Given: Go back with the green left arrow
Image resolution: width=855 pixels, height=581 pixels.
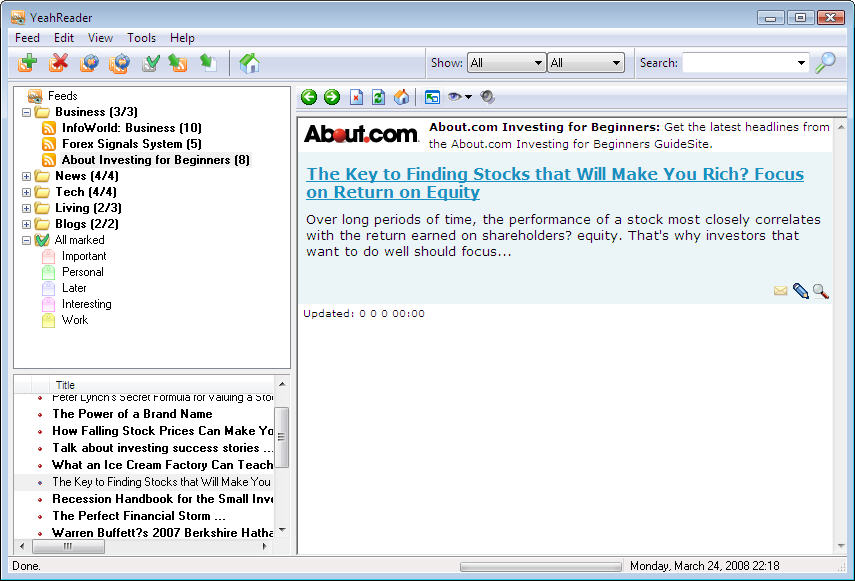Looking at the screenshot, I should pos(309,97).
